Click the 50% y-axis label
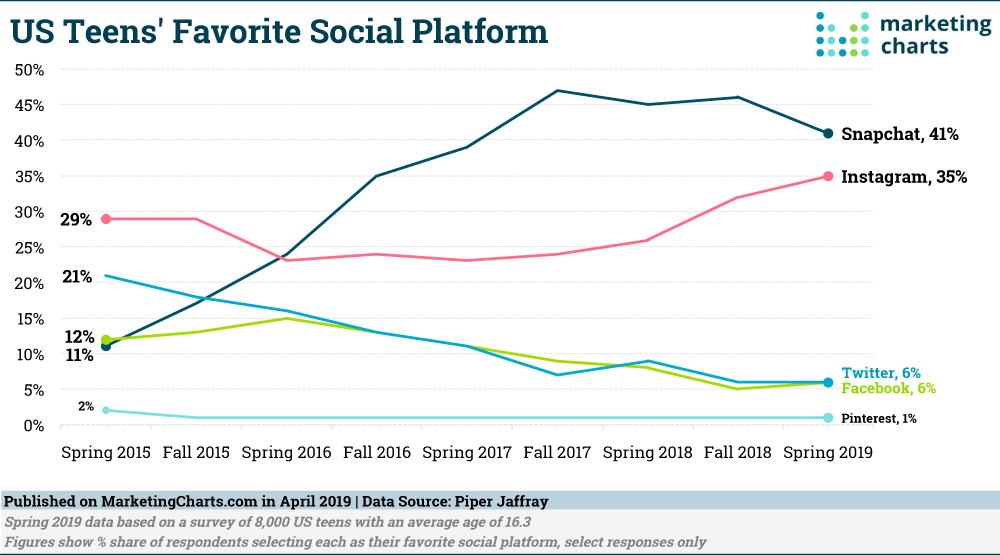 tap(29, 70)
